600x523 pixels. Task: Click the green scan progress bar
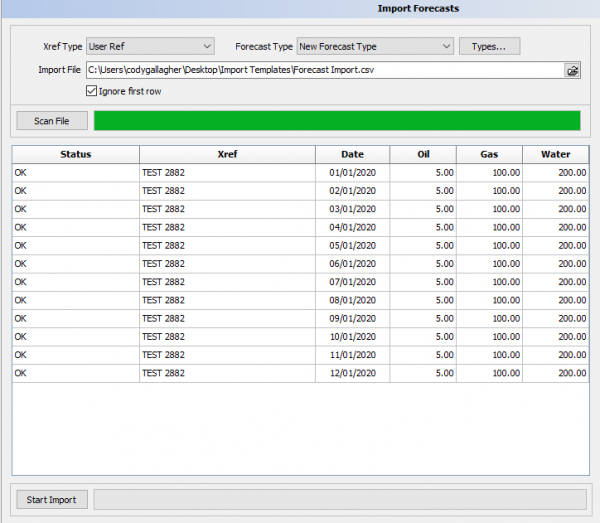tap(337, 121)
